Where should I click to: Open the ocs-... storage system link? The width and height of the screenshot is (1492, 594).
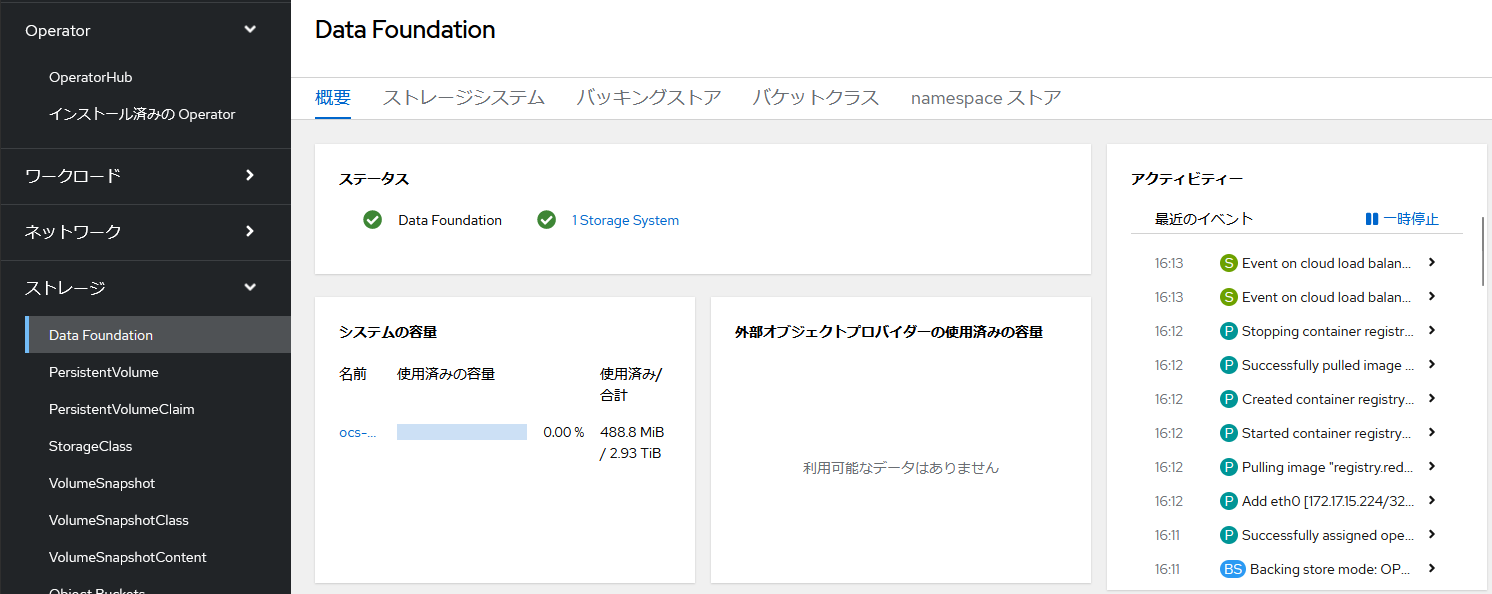[x=358, y=432]
